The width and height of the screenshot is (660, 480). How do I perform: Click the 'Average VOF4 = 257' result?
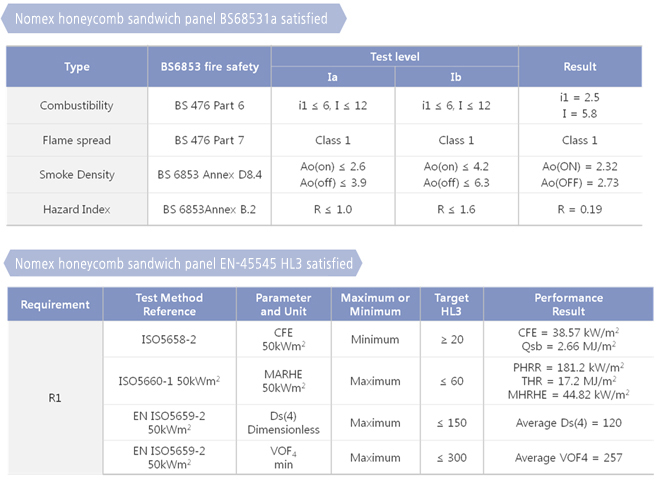coord(568,458)
